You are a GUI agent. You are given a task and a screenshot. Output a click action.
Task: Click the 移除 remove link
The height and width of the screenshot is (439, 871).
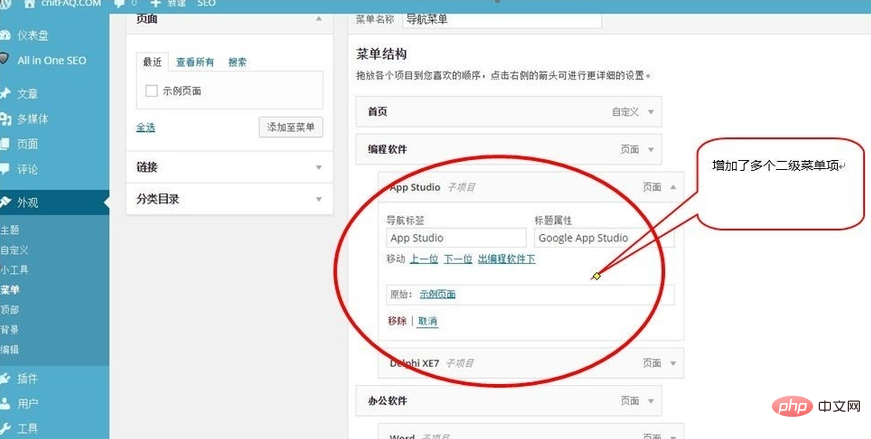(397, 321)
